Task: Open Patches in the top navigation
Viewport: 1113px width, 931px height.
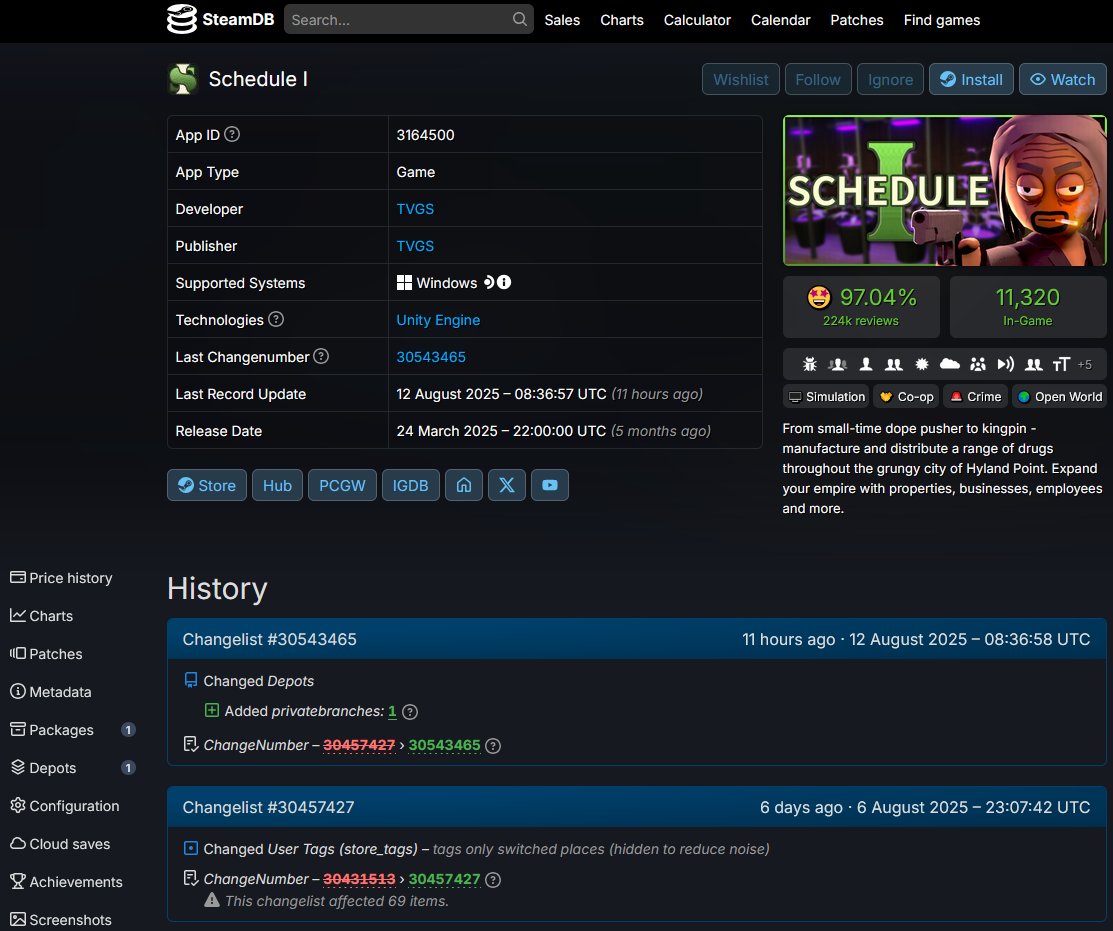Action: click(857, 20)
